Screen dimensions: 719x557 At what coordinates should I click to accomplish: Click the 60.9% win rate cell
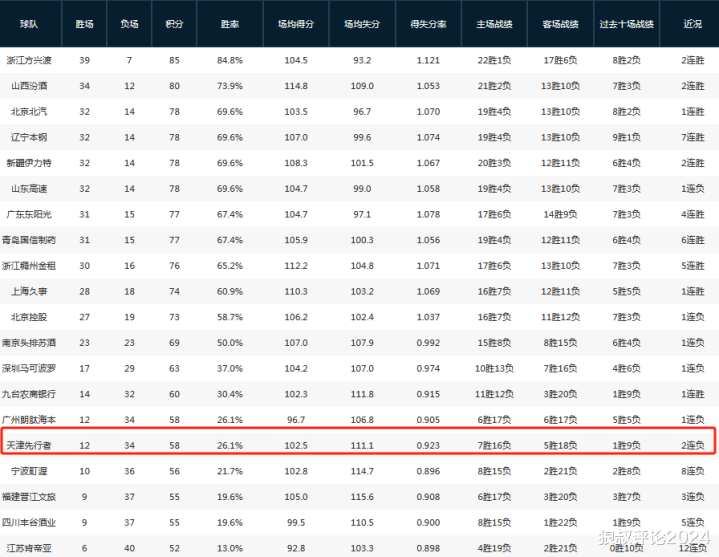click(230, 291)
